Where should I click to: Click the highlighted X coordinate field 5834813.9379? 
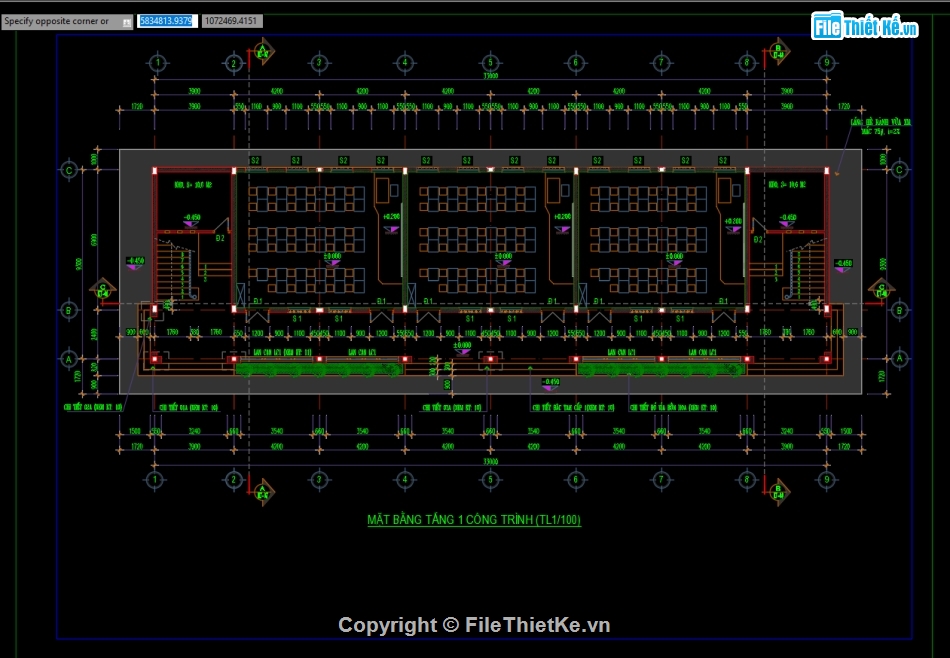[167, 21]
